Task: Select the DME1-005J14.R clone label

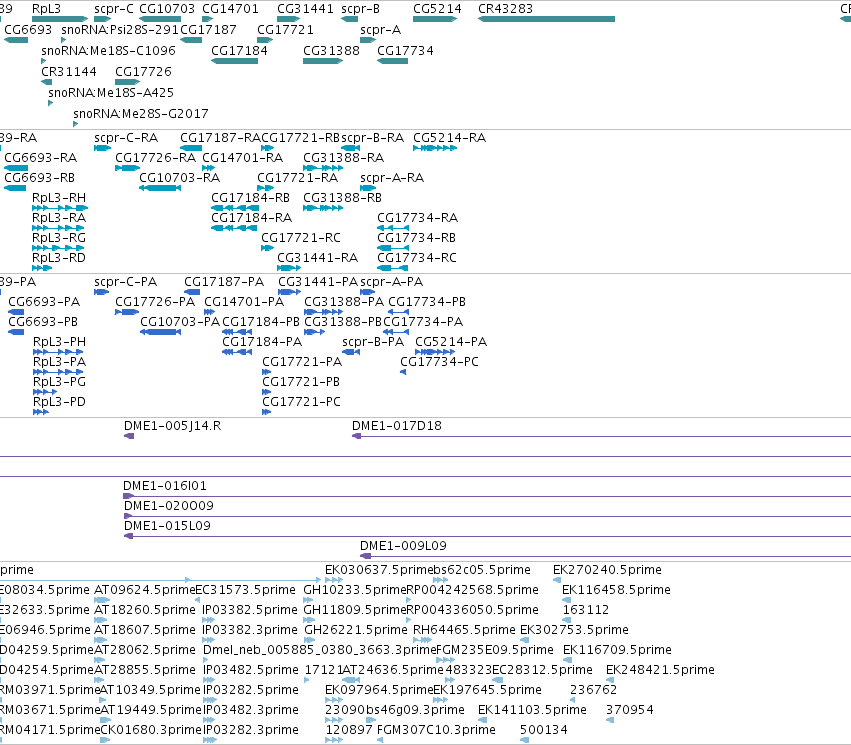Action: (x=173, y=426)
